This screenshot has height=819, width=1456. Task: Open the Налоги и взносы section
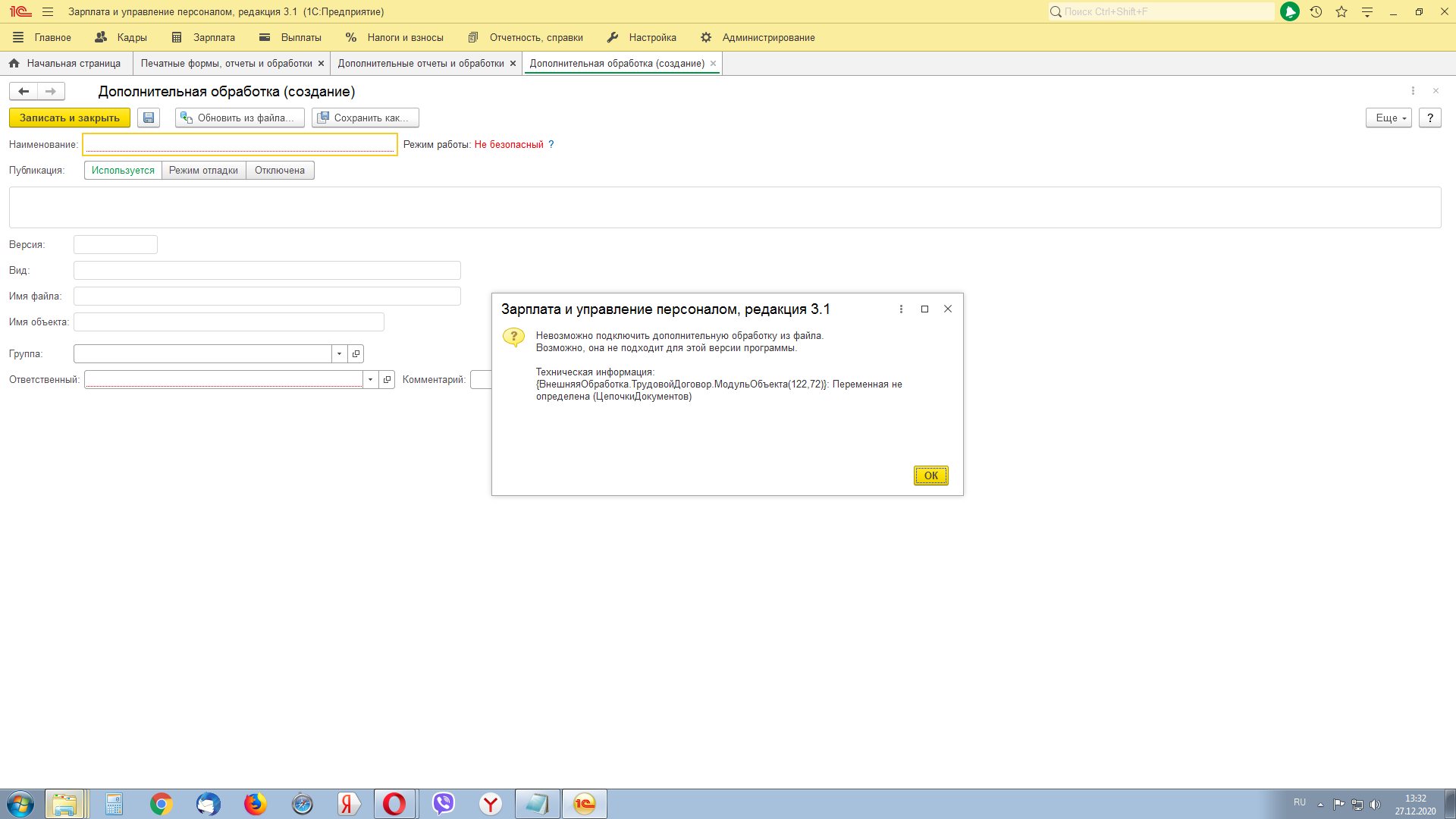[x=394, y=37]
